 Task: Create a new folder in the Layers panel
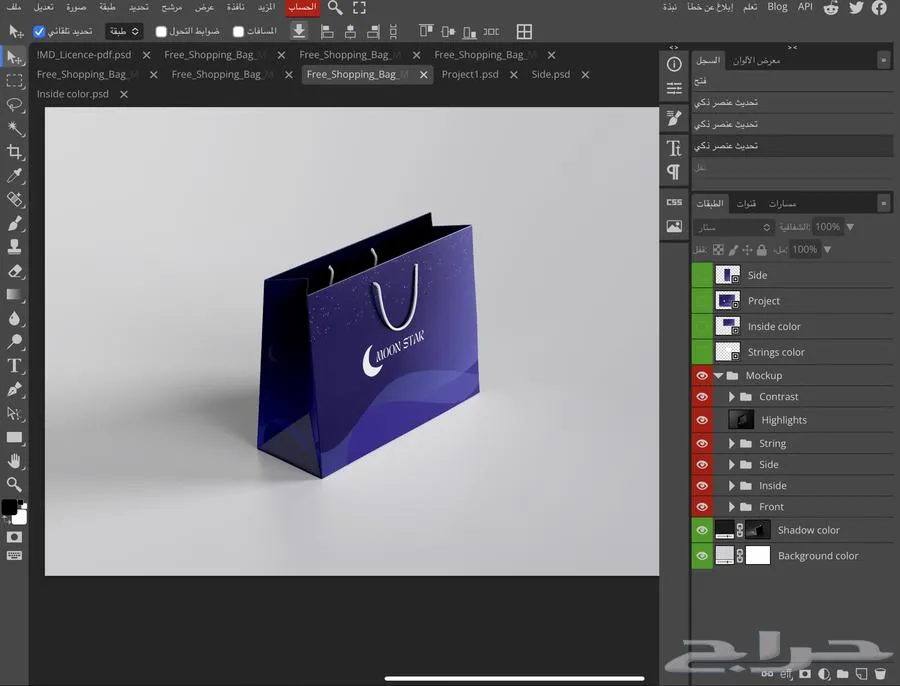click(843, 673)
